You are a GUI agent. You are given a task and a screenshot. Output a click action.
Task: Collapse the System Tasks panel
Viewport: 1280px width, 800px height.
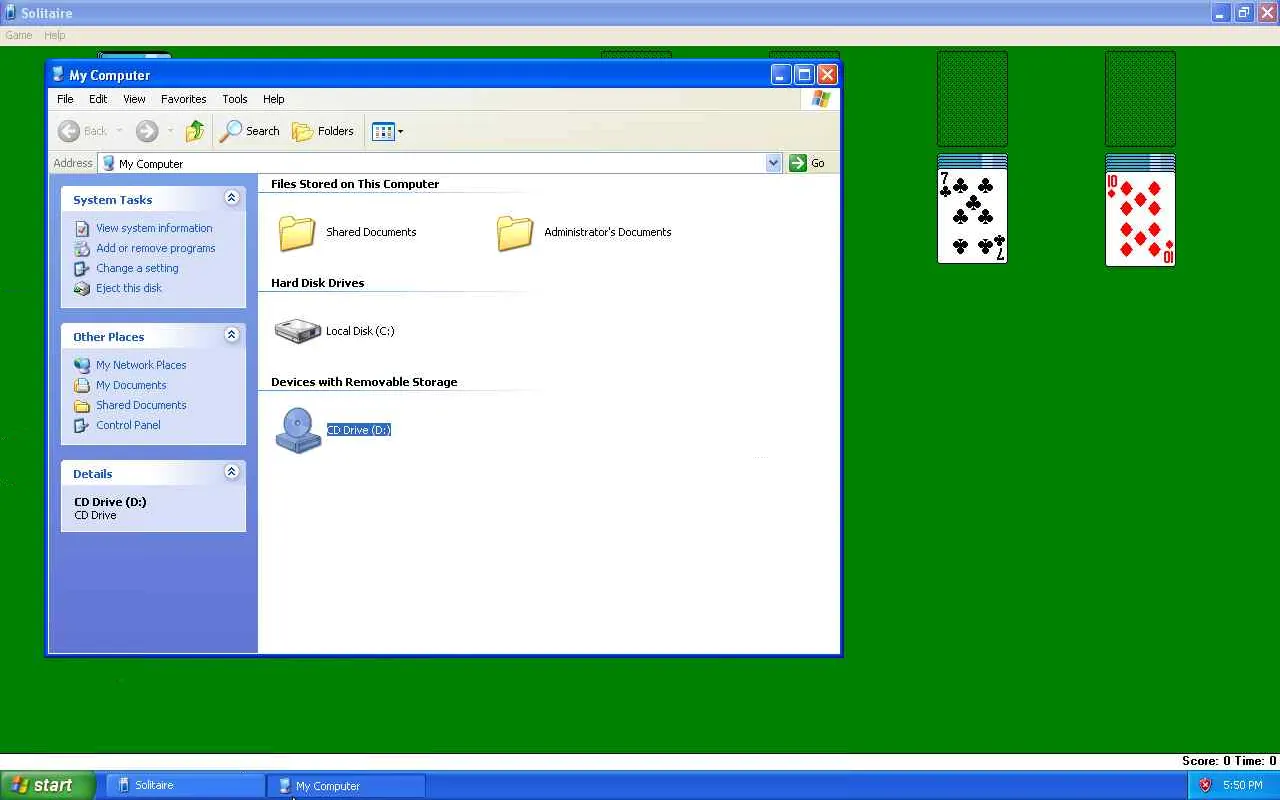[x=231, y=198]
